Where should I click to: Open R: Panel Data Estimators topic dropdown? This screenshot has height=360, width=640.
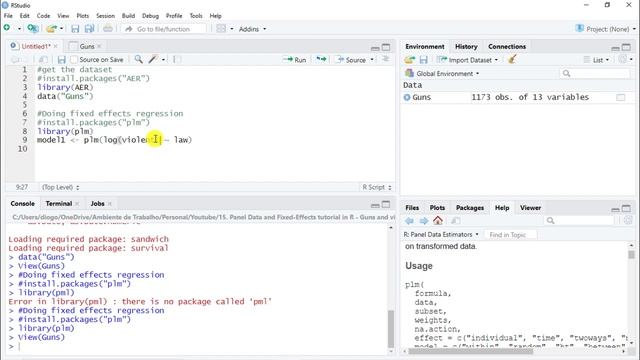pos(441,235)
